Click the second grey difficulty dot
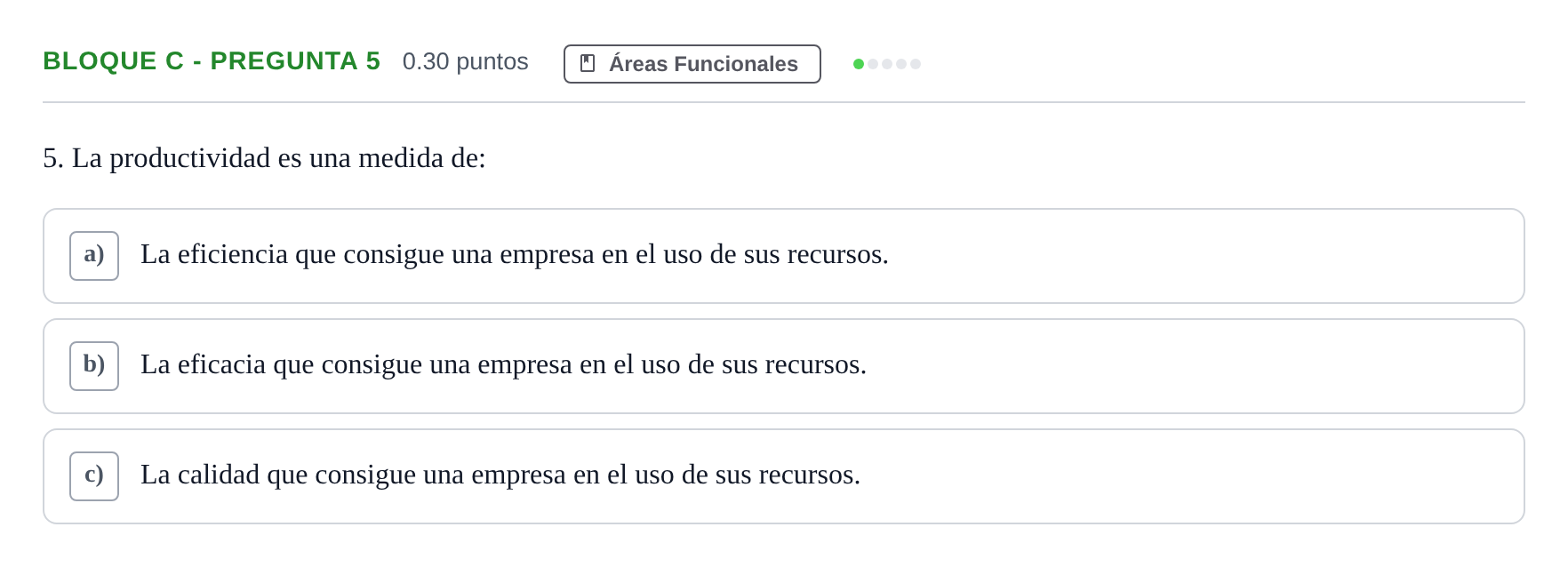 click(873, 64)
